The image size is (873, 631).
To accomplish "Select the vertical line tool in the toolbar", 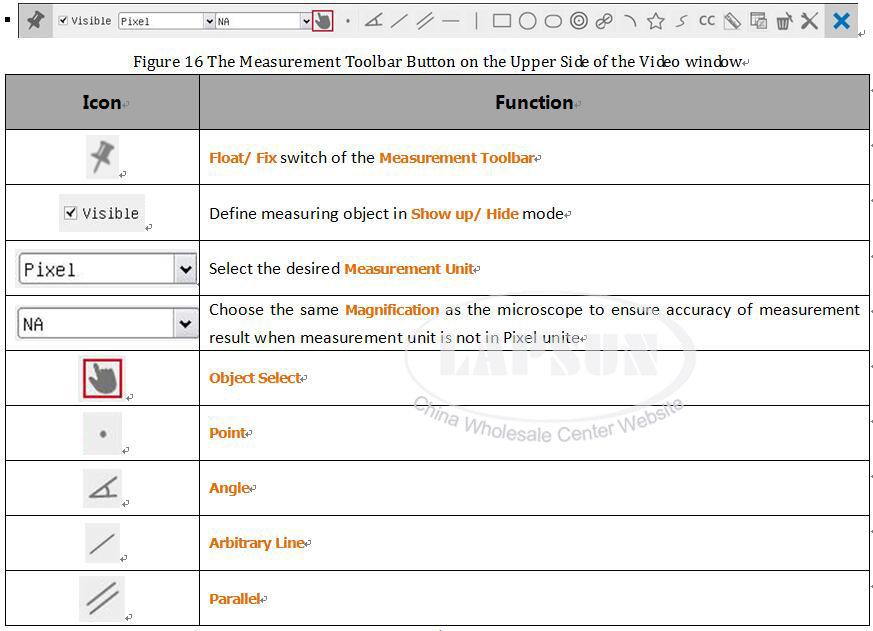I will (476, 21).
